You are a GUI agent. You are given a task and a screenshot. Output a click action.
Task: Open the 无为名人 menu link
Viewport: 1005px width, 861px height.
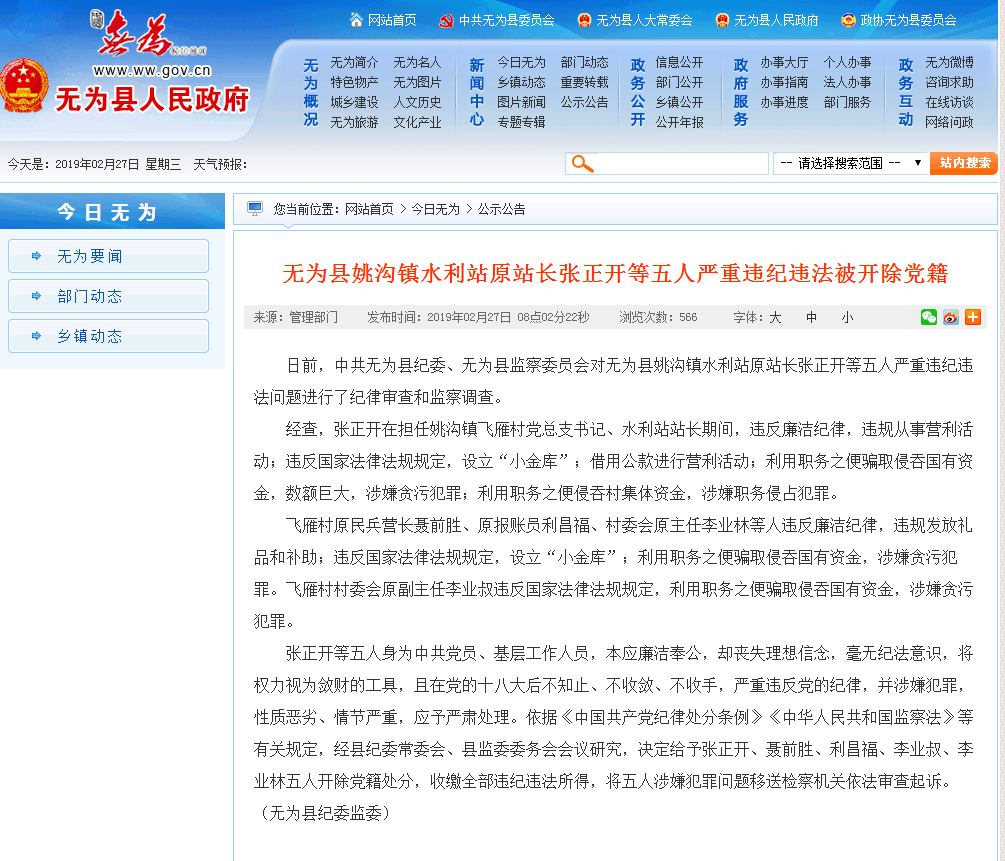coord(417,62)
